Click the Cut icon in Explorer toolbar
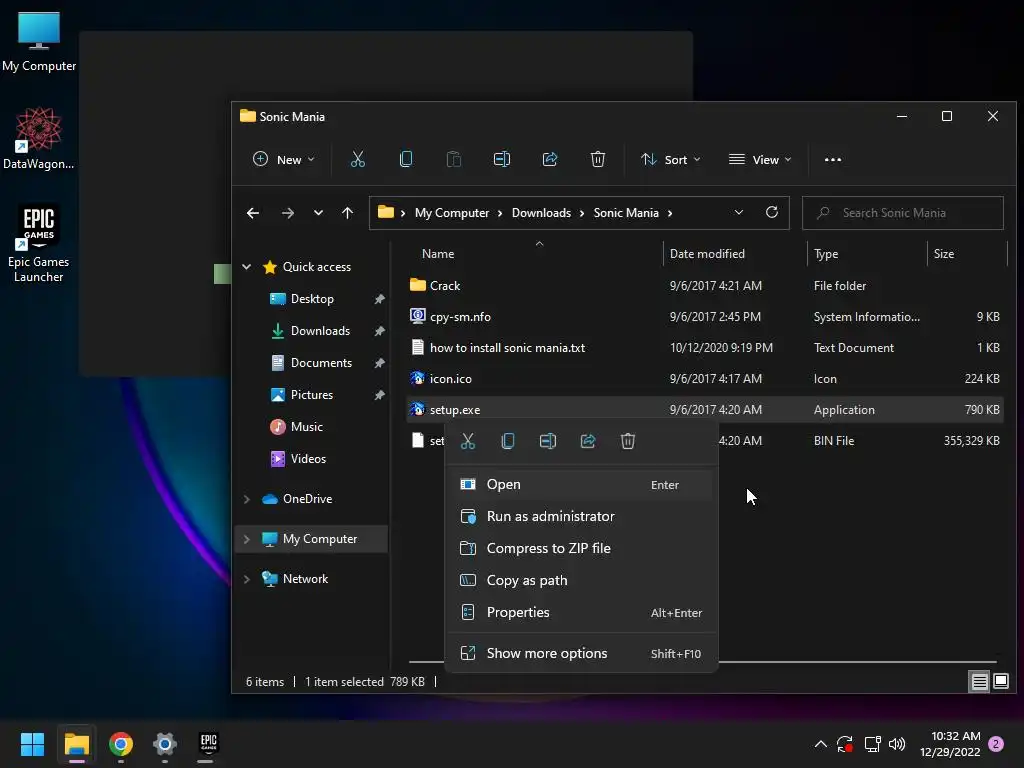 coord(357,159)
